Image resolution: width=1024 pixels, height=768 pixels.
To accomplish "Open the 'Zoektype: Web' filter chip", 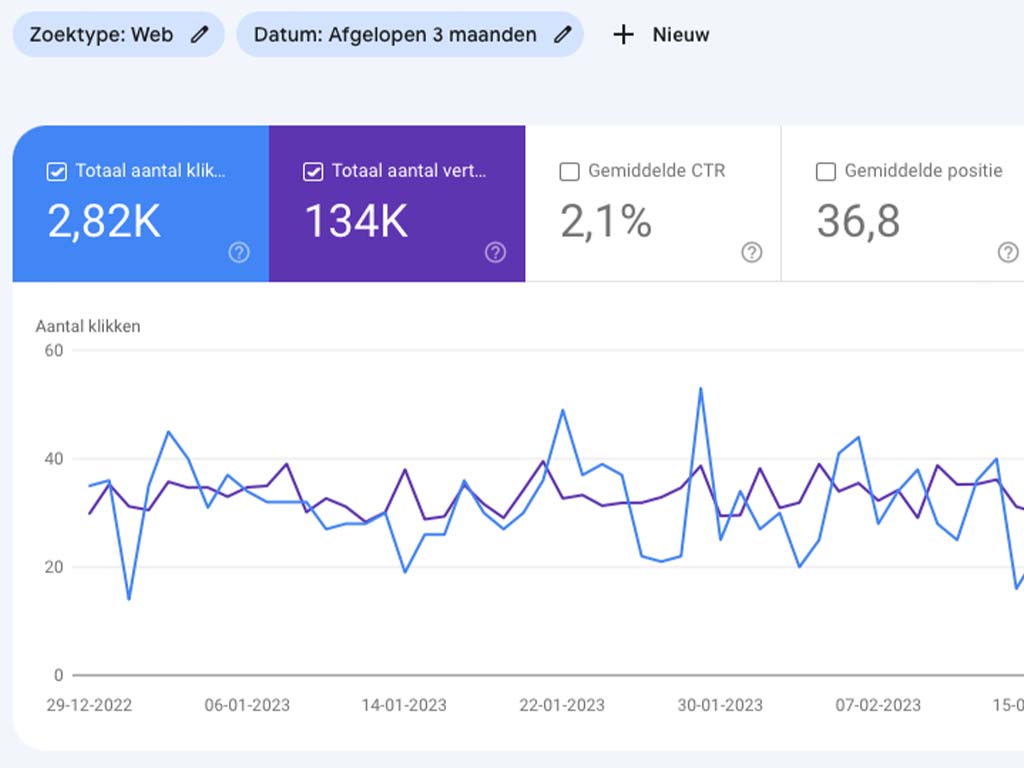I will point(101,35).
